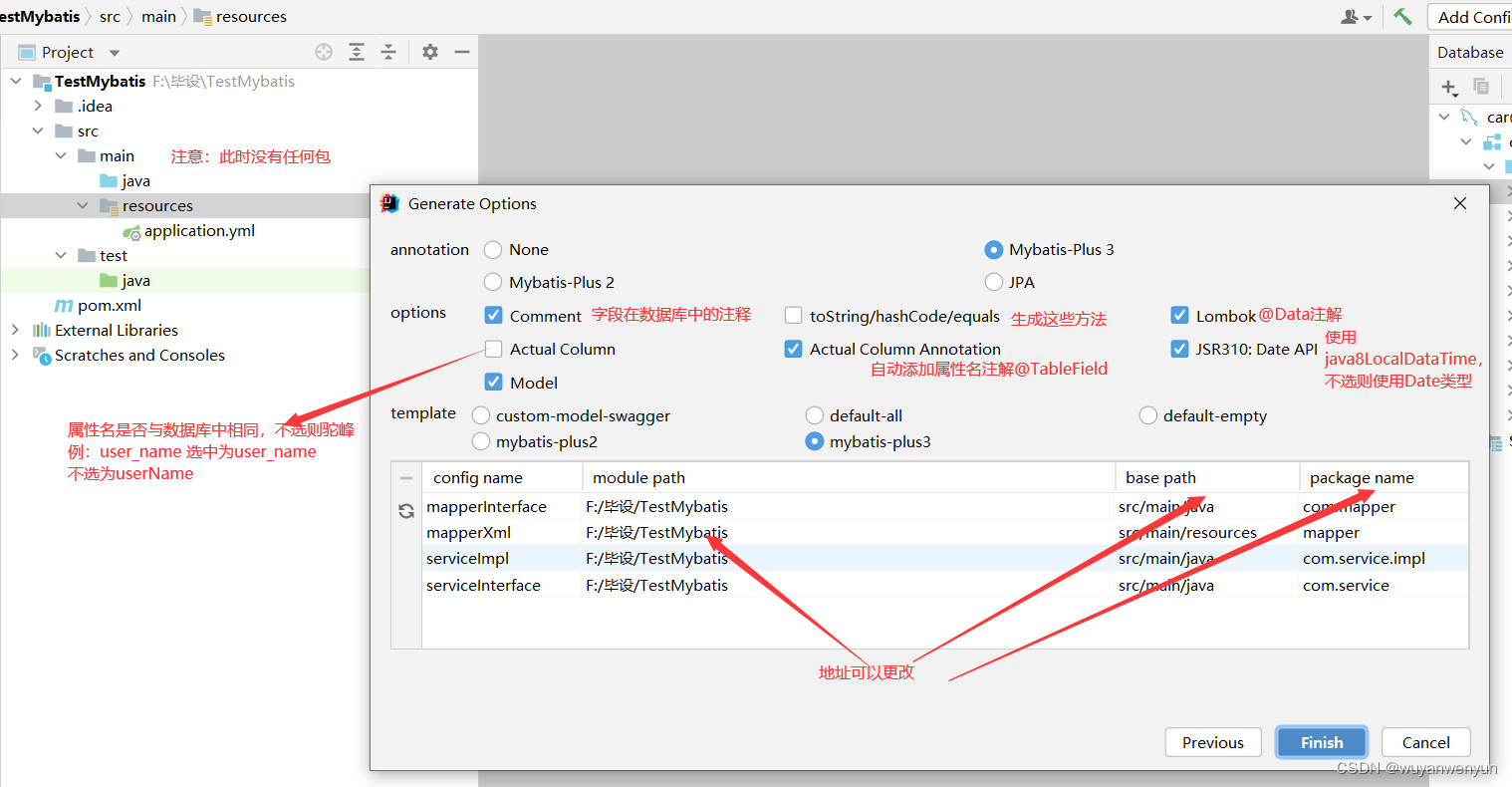Image resolution: width=1512 pixels, height=787 pixels.
Task: Click the Maven pom.xml icon
Action: 64,306
